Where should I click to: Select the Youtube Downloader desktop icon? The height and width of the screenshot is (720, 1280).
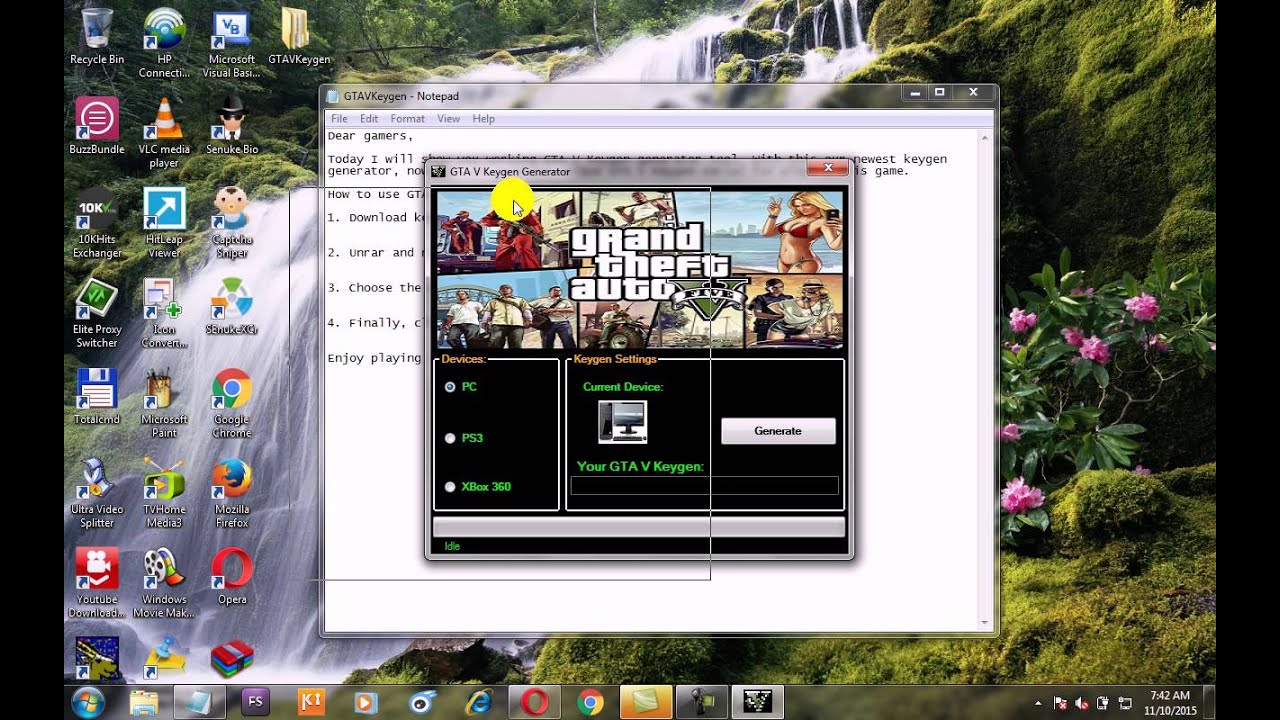pyautogui.click(x=97, y=583)
